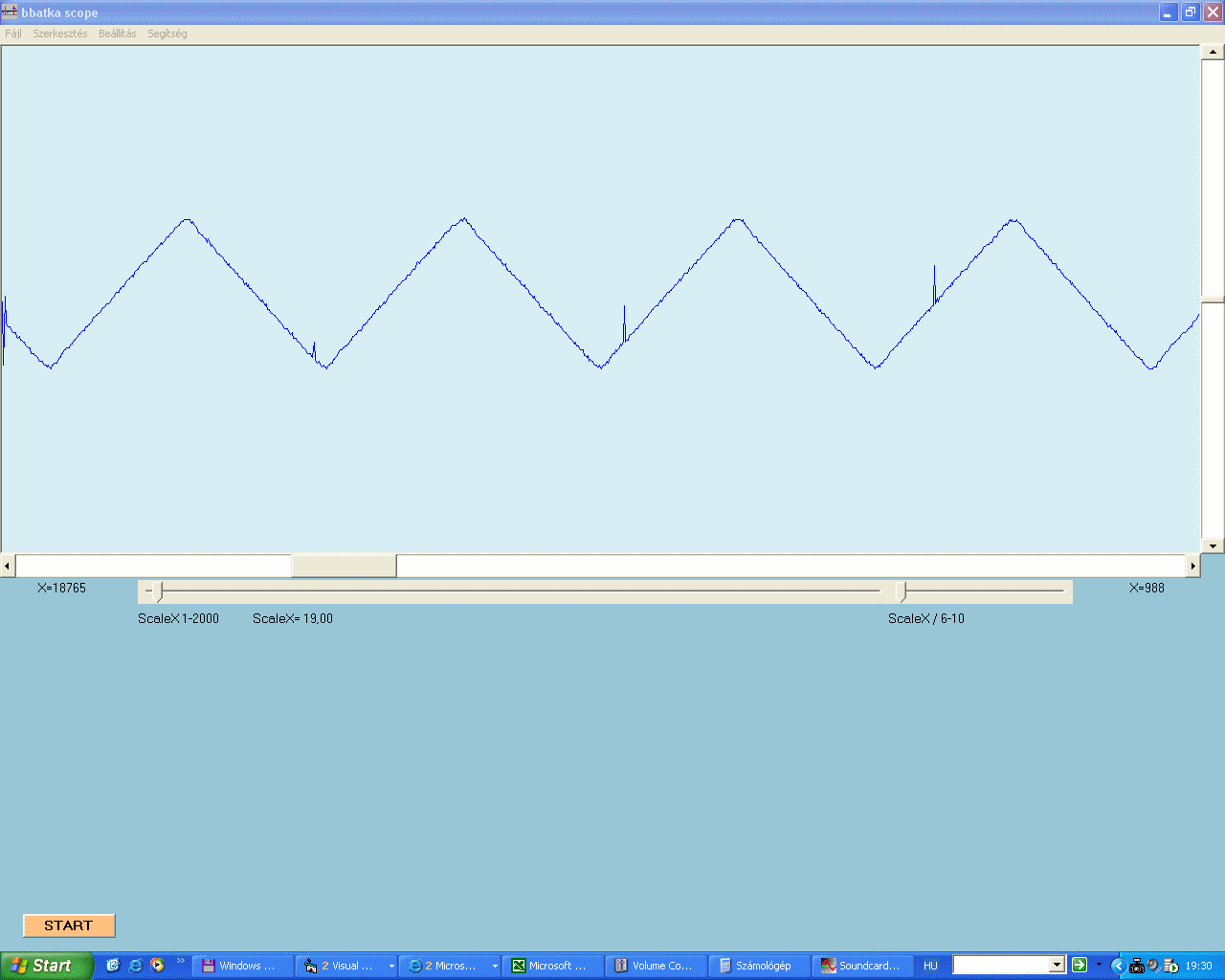The height and width of the screenshot is (980, 1225).
Task: Click the camera icon in system tray
Action: coord(1136,966)
